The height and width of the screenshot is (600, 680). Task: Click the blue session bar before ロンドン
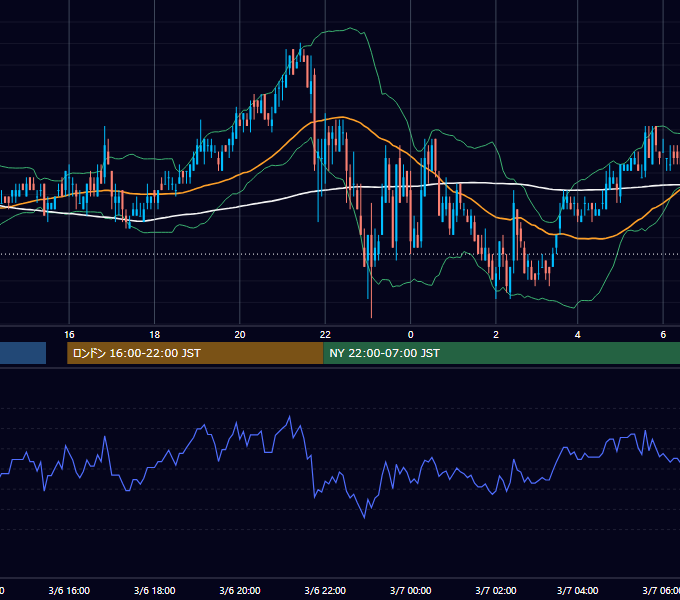click(23, 353)
